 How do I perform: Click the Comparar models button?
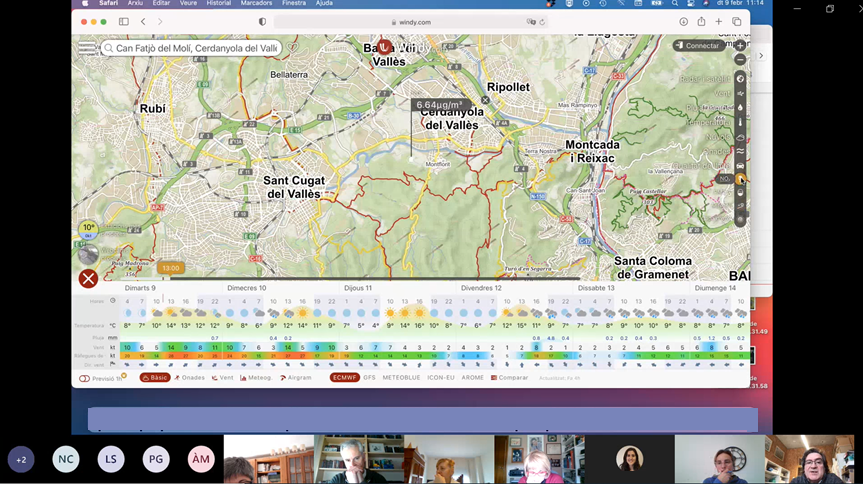click(x=509, y=378)
